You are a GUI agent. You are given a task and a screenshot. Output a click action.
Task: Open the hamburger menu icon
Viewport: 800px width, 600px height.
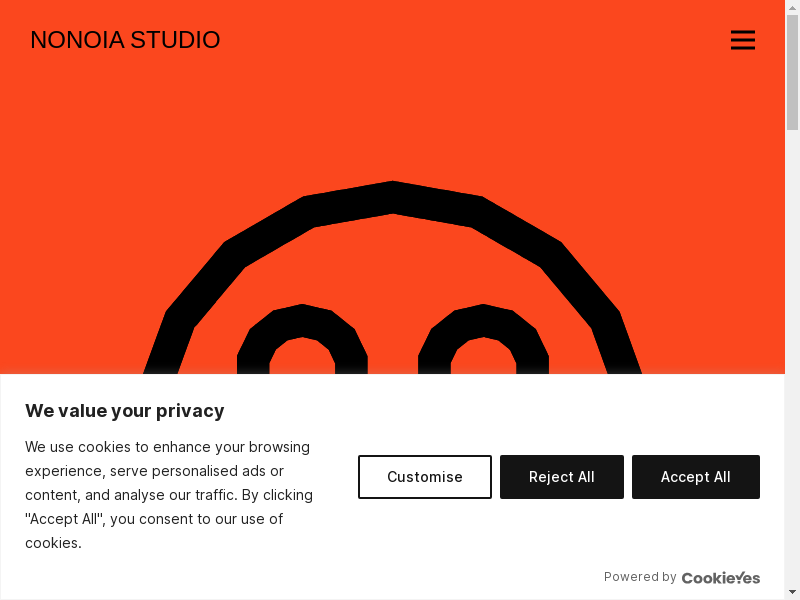coord(742,40)
